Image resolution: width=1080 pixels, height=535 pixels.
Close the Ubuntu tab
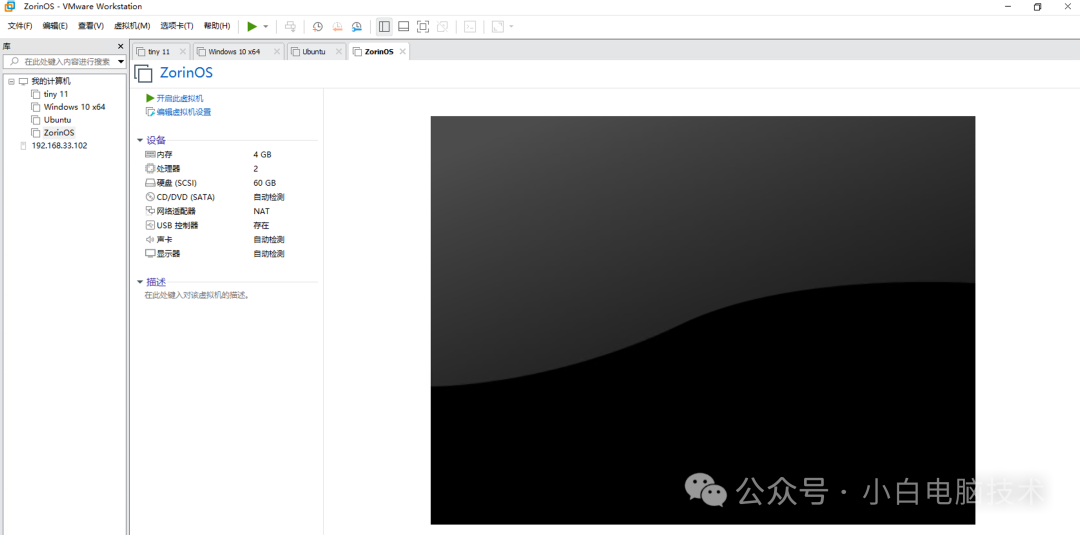point(339,52)
